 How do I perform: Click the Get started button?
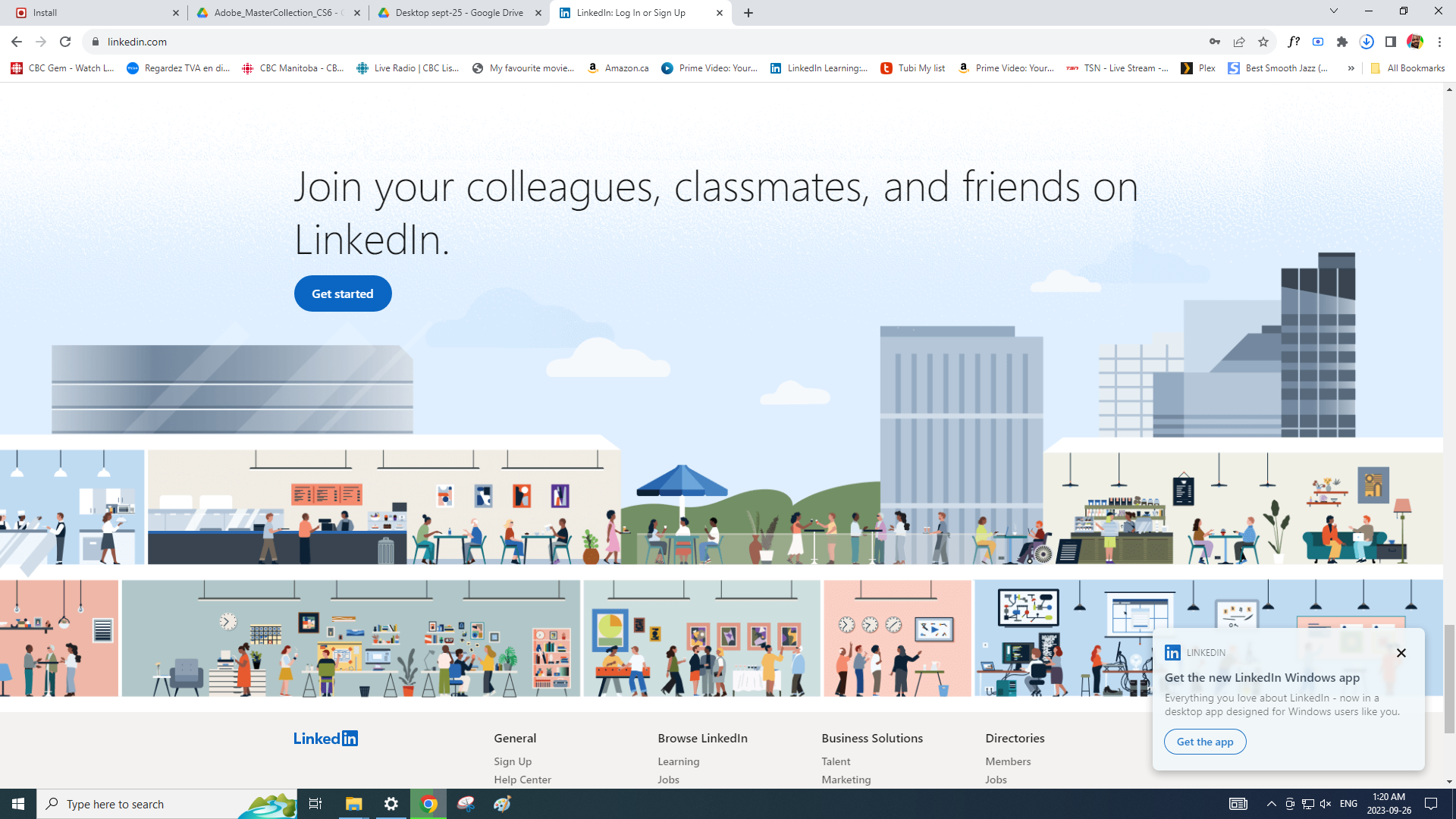[343, 293]
